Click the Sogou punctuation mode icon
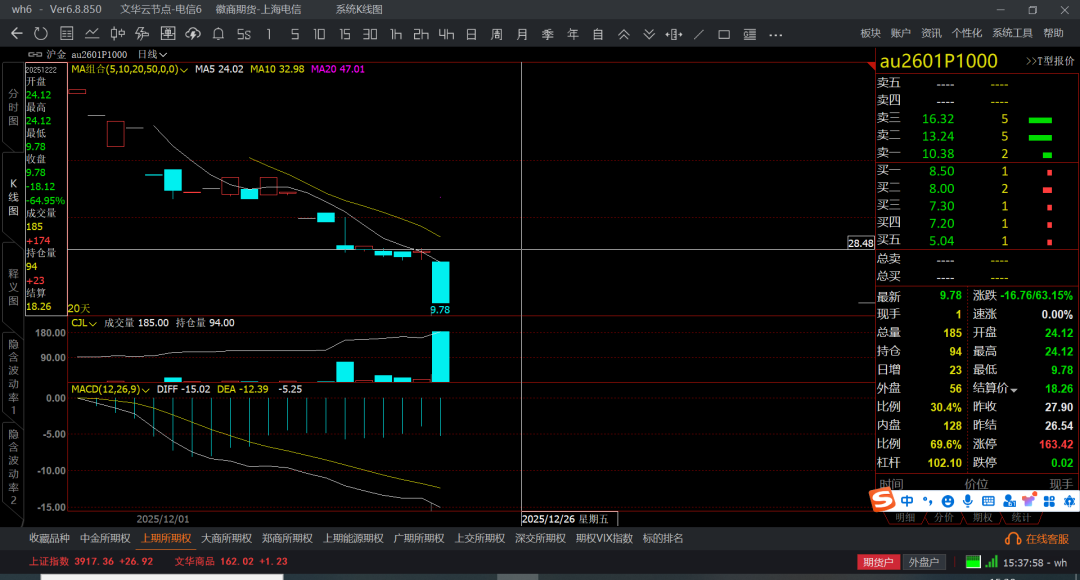 click(x=928, y=501)
